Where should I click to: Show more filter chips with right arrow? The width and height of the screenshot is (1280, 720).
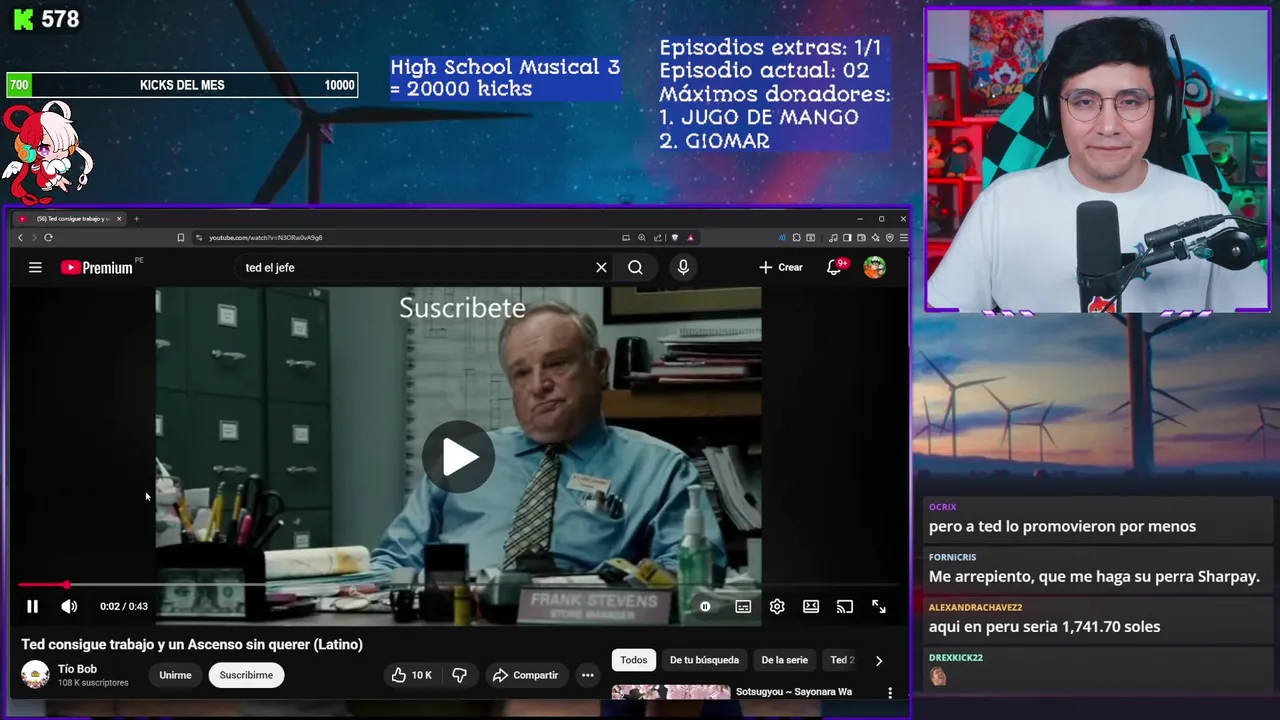[x=879, y=660]
